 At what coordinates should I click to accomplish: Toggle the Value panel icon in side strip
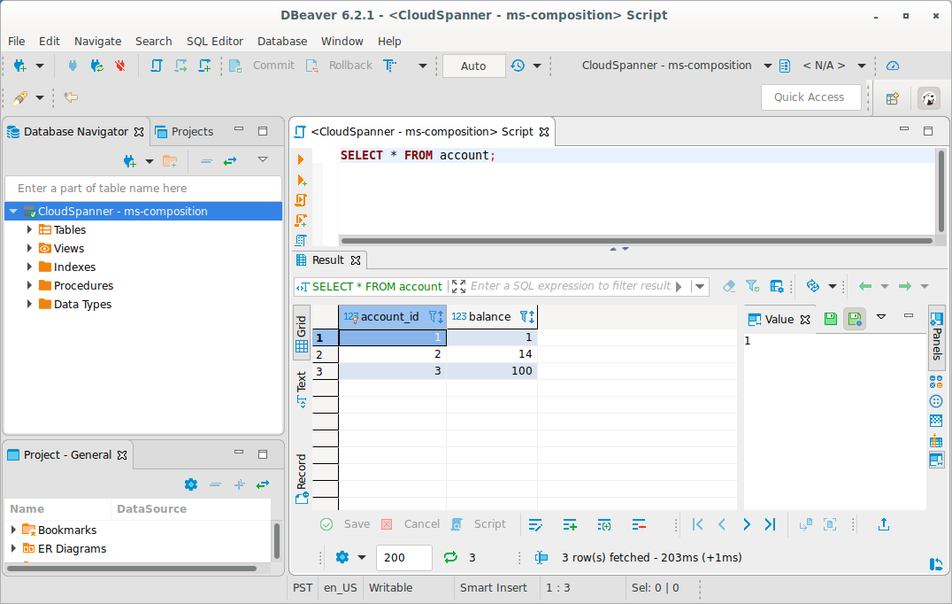936,460
